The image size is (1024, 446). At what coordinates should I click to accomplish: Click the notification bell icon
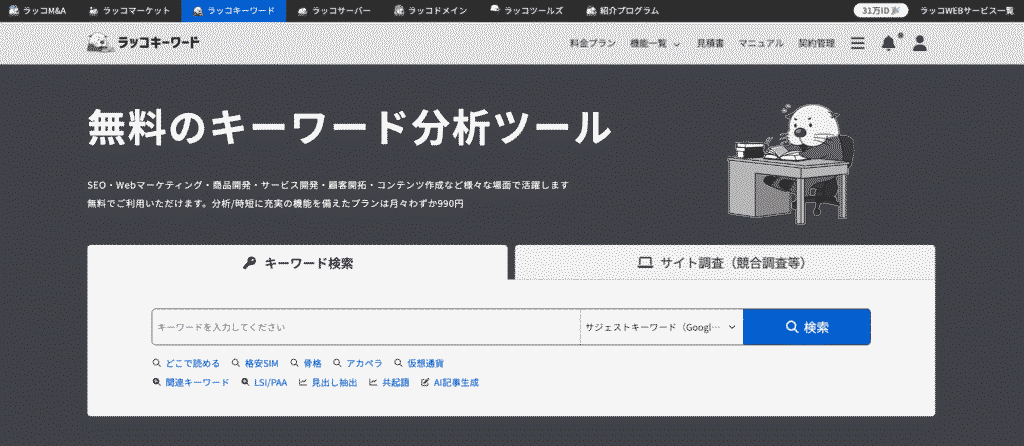click(x=888, y=43)
